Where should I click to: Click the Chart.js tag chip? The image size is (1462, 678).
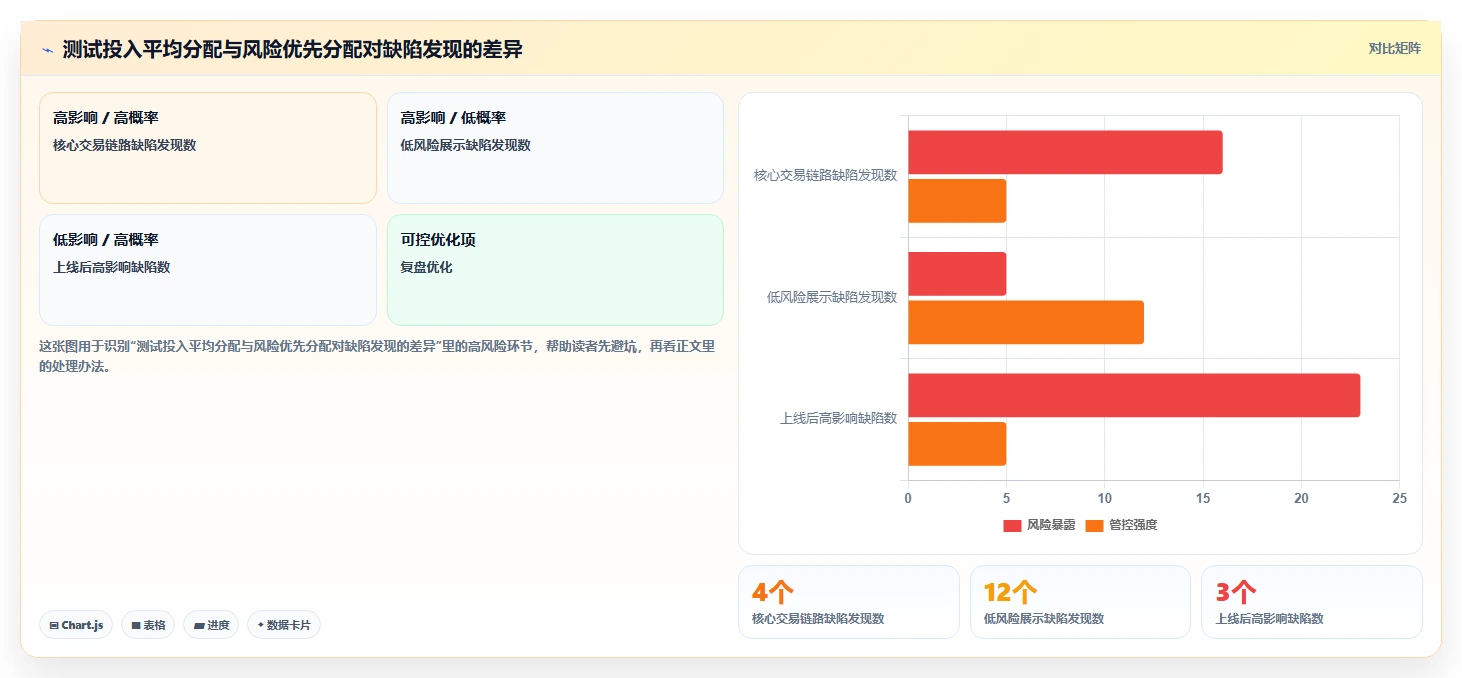pos(76,625)
